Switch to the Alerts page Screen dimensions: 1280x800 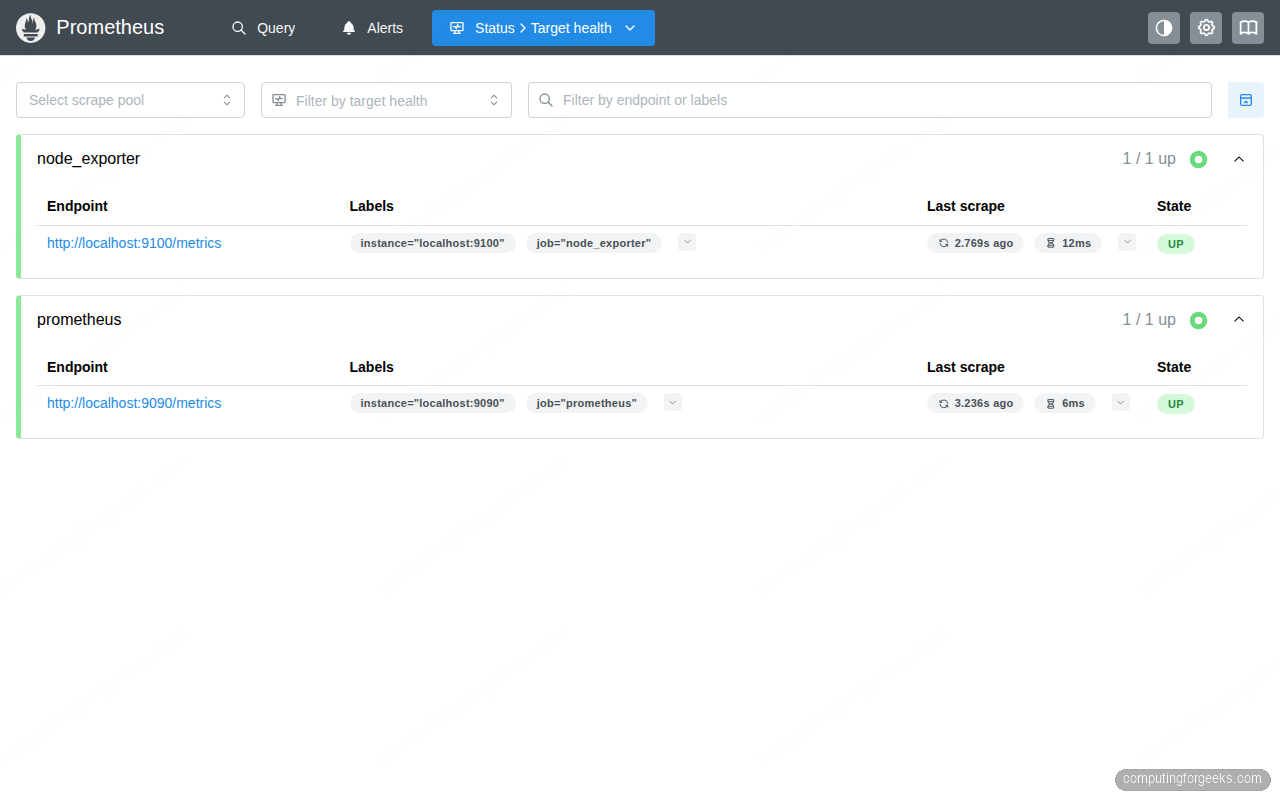(x=371, y=28)
